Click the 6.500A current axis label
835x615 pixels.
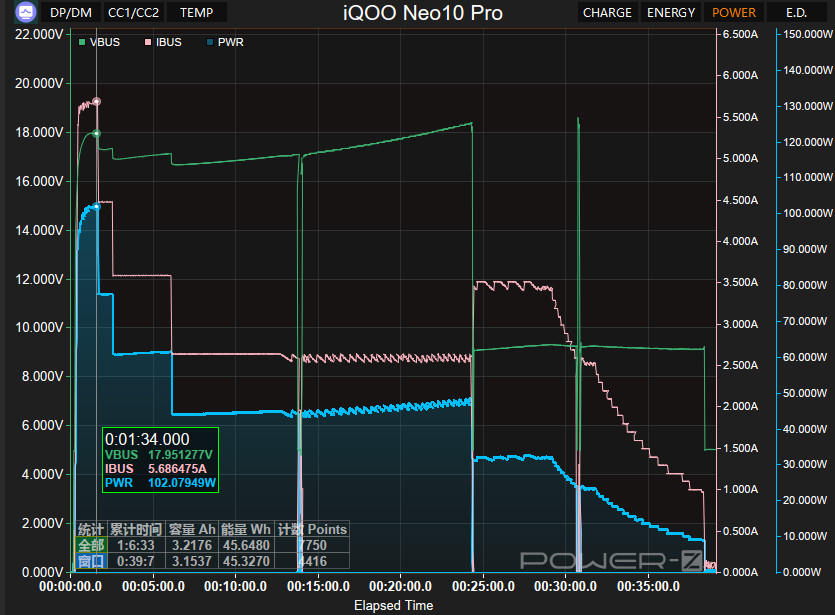click(741, 34)
